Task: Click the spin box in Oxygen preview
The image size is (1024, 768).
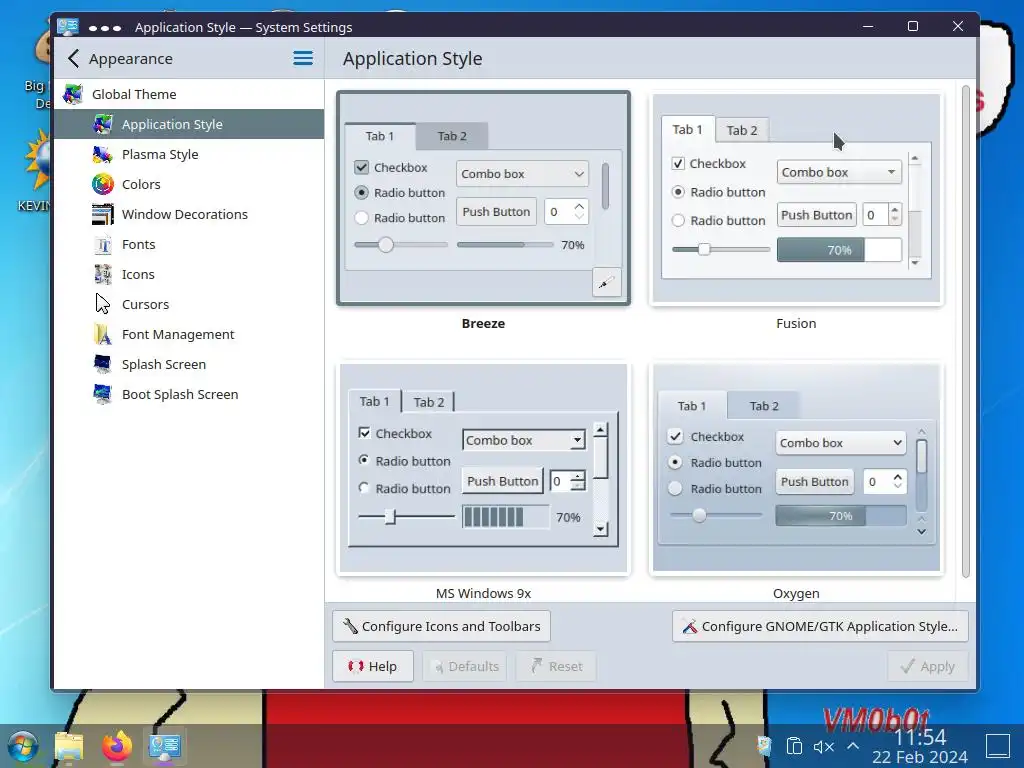Action: tap(885, 482)
